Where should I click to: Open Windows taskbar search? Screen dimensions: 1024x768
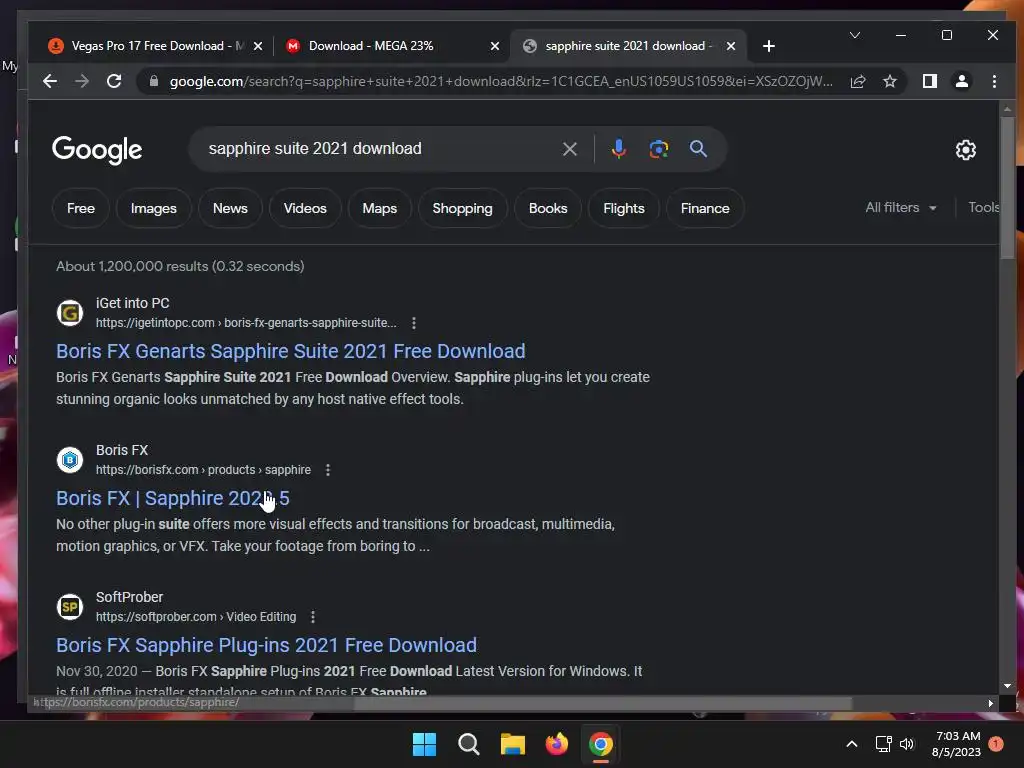(x=468, y=744)
